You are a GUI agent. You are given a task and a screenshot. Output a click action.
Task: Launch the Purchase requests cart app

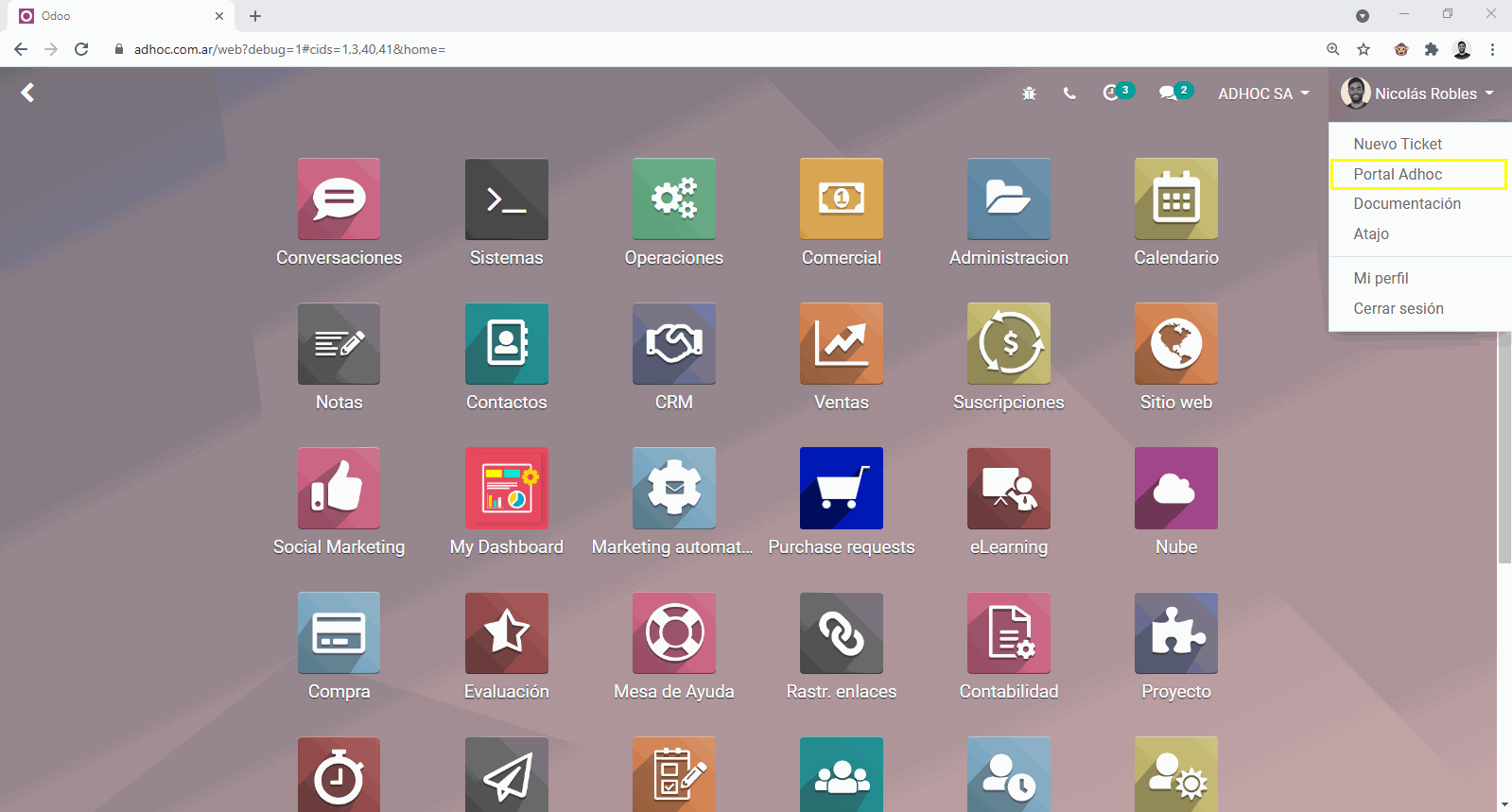pyautogui.click(x=841, y=489)
